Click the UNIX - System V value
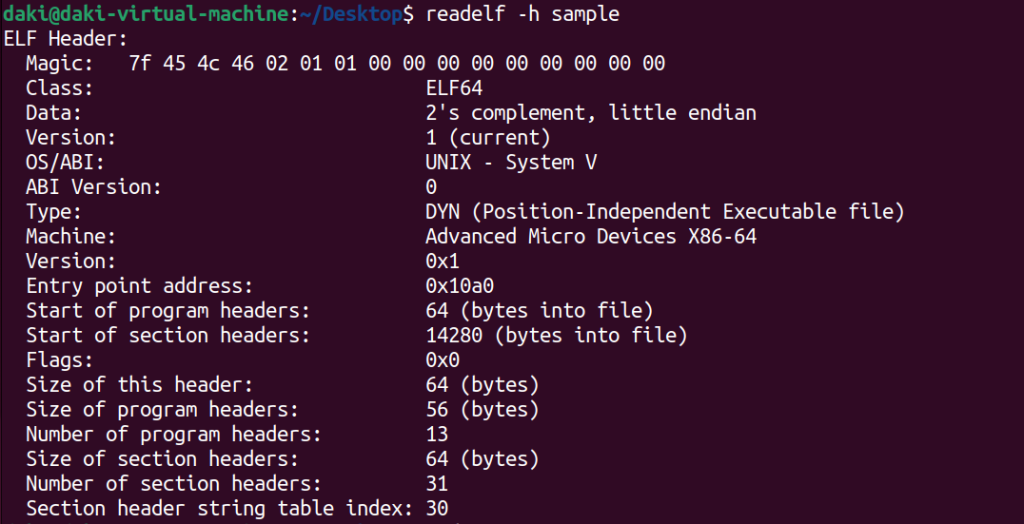The width and height of the screenshot is (1024, 524). point(511,162)
